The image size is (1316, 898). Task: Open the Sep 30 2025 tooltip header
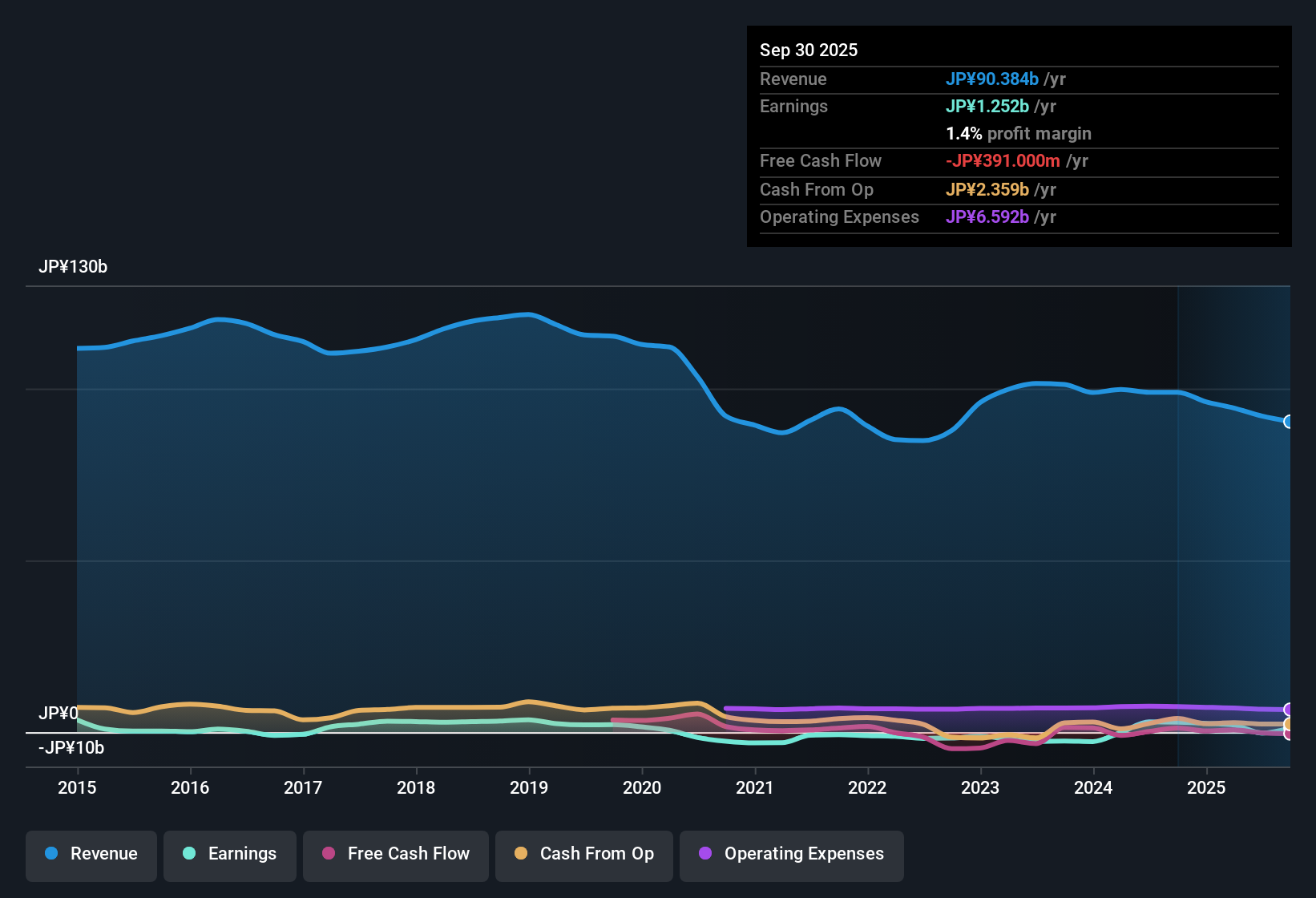pyautogui.click(x=809, y=50)
